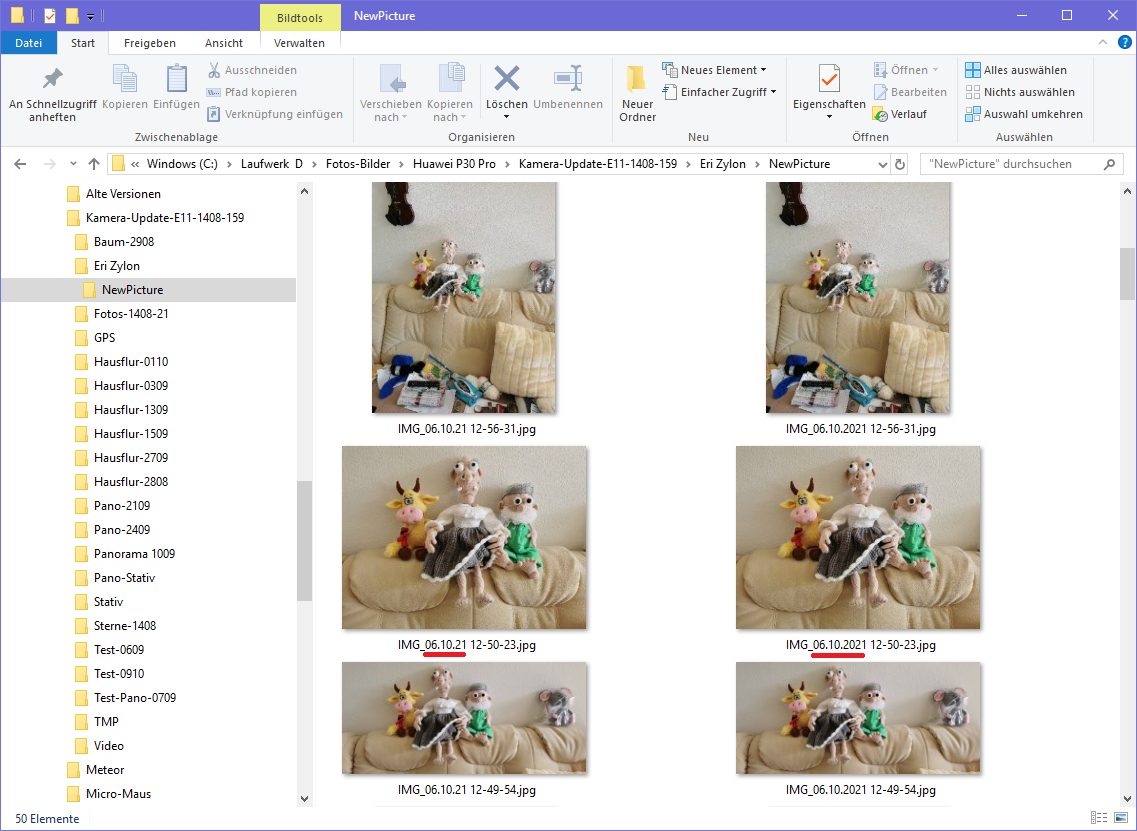Click properties checkmark in quick access toolbar
The height and width of the screenshot is (831, 1137).
[x=50, y=15]
